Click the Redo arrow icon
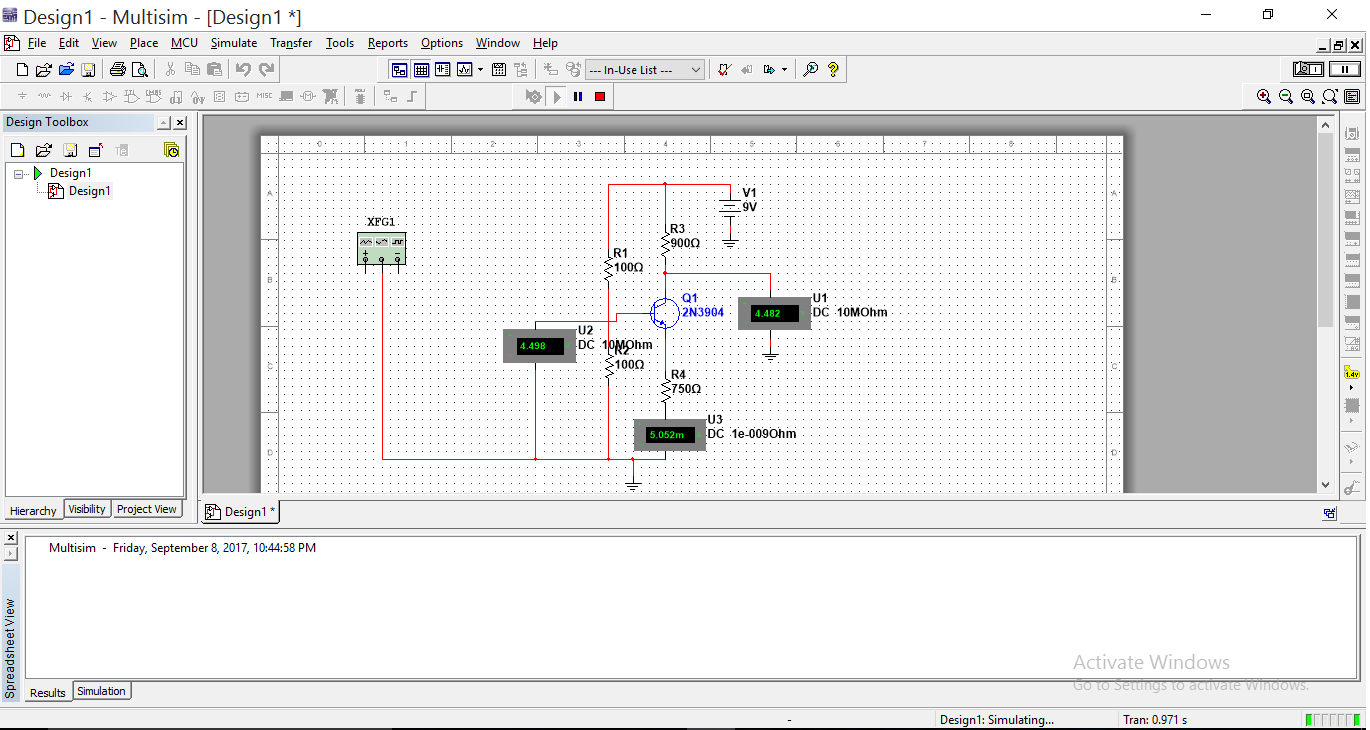Viewport: 1370px width, 730px height. click(x=266, y=70)
